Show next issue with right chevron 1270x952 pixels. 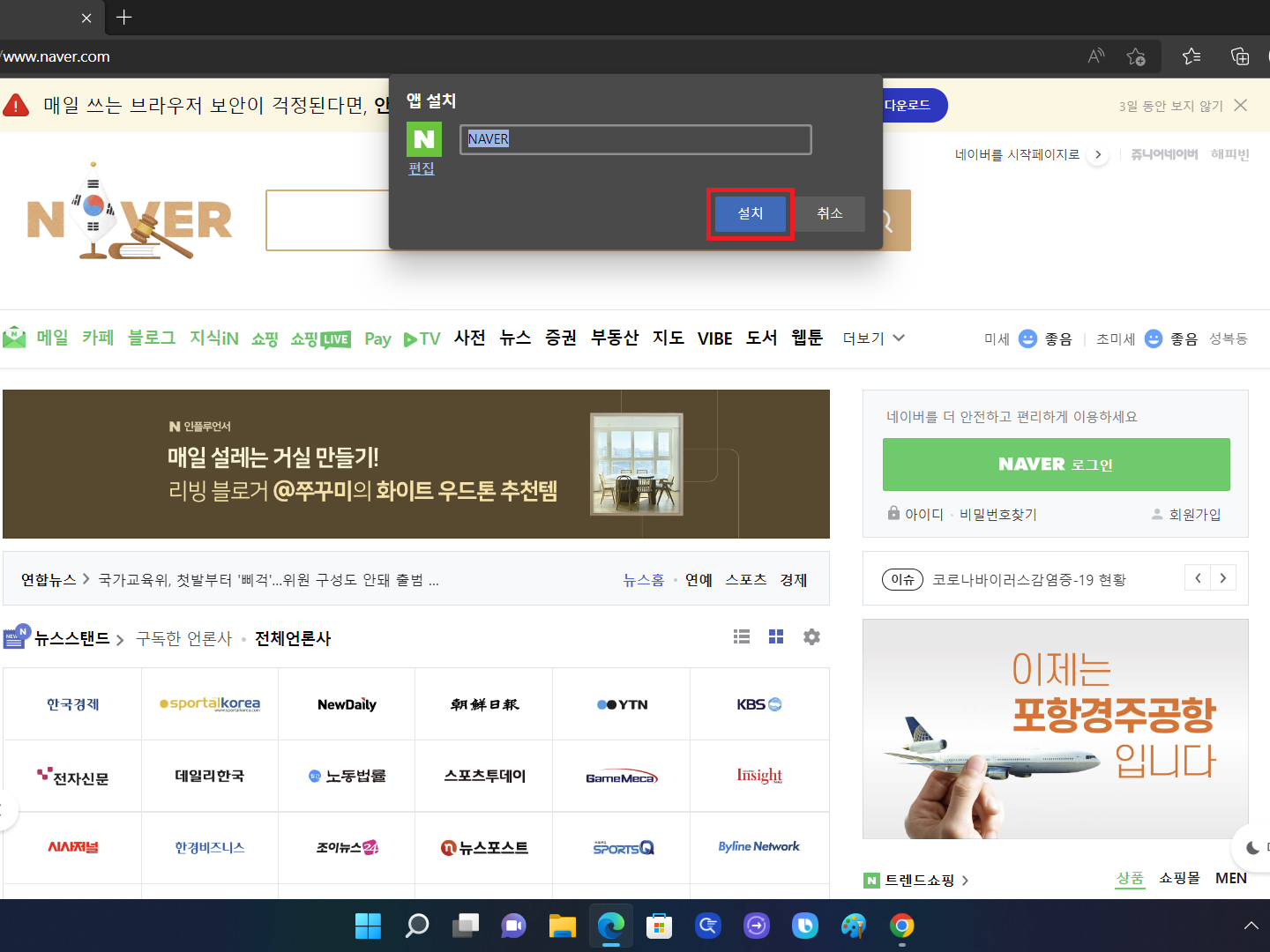[x=1223, y=578]
